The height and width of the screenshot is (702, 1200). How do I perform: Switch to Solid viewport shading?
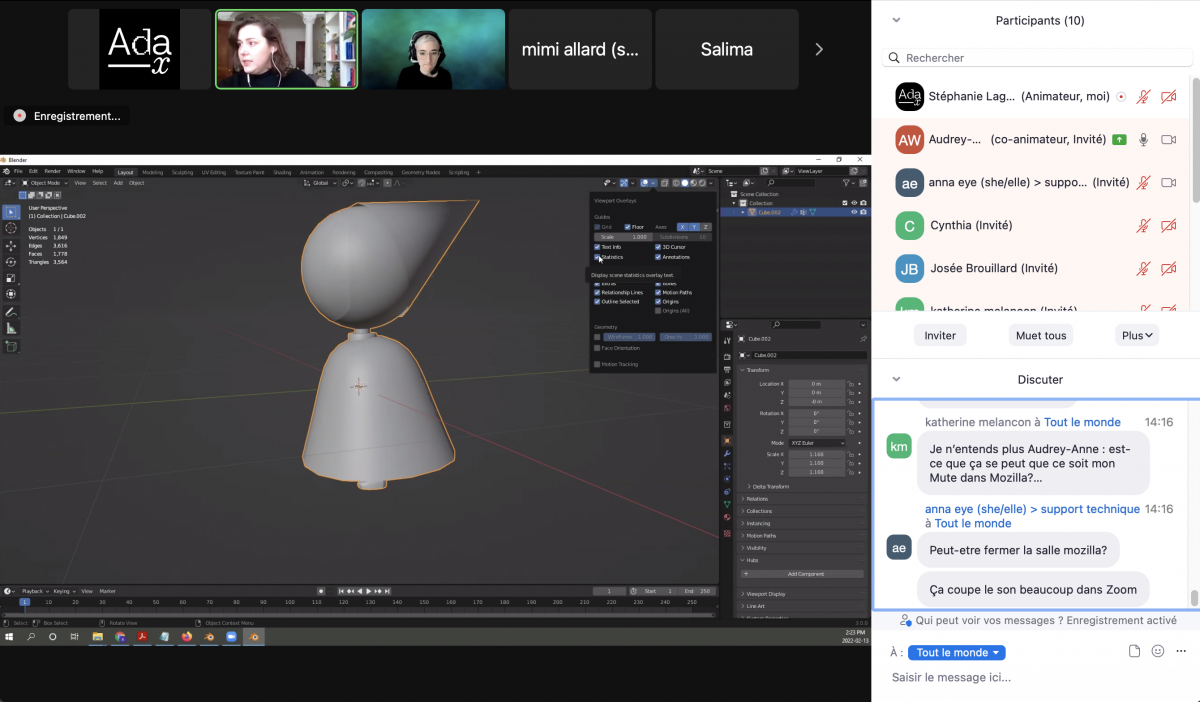point(685,183)
